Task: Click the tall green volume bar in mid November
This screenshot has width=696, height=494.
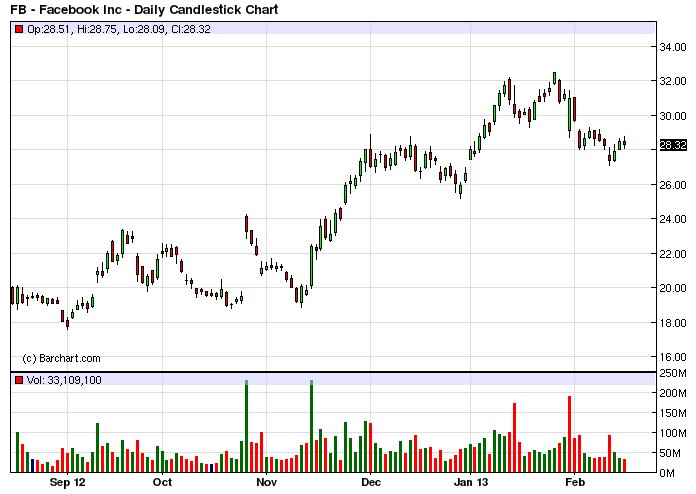Action: click(x=312, y=426)
